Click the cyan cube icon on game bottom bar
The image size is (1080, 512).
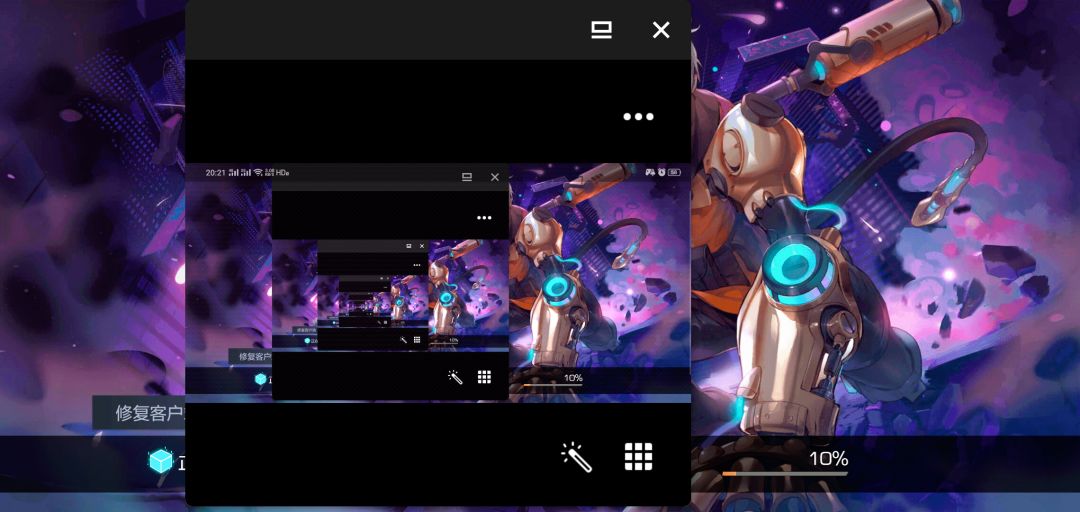pos(160,461)
